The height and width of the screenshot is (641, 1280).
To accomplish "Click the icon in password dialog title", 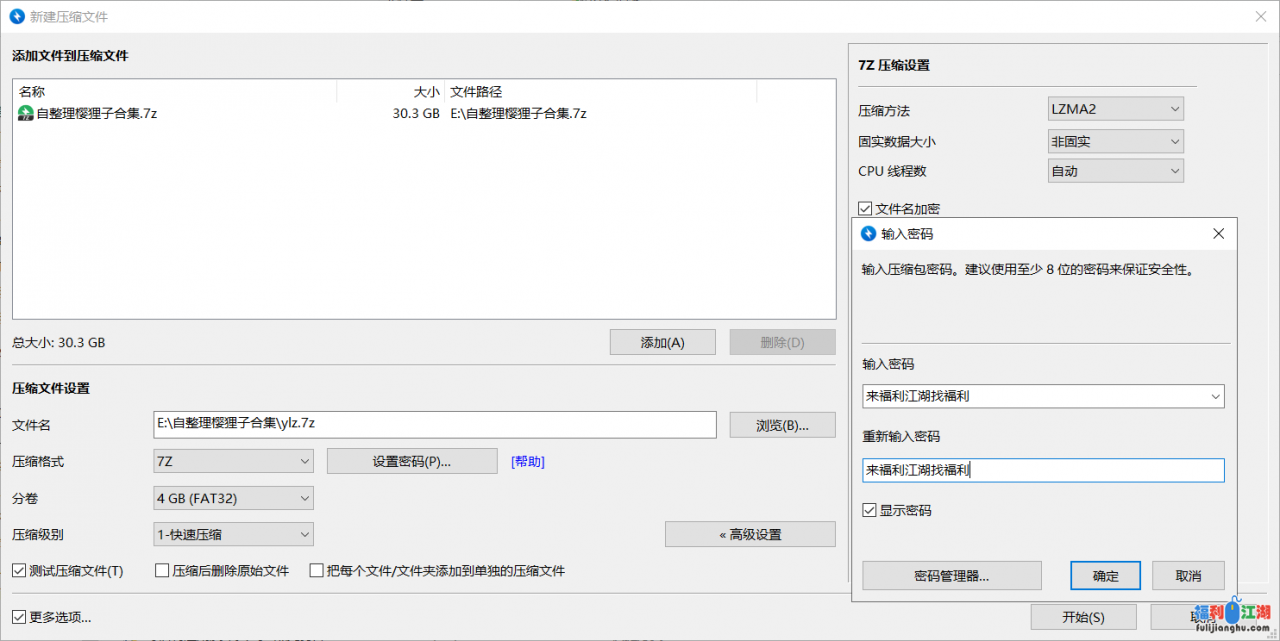I will (868, 234).
